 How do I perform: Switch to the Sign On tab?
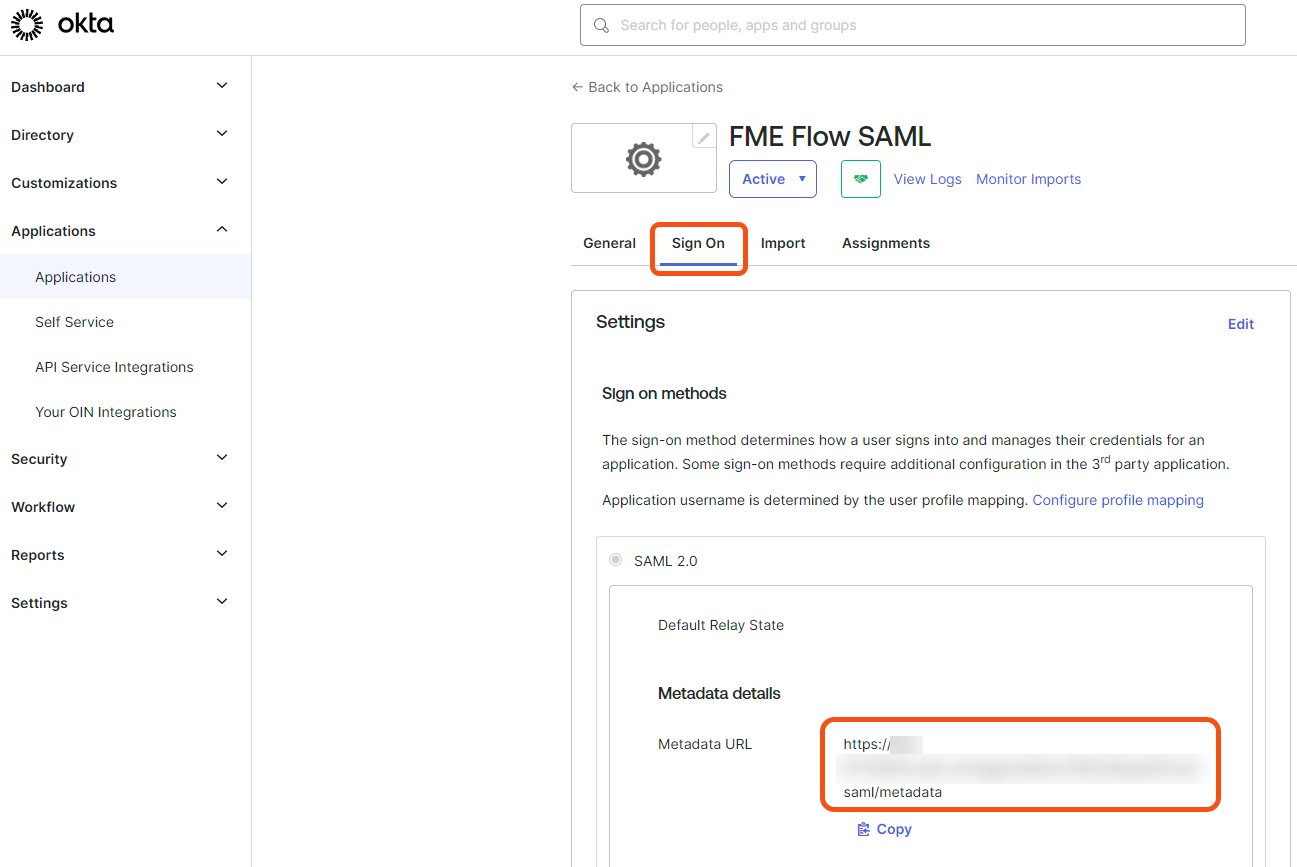coord(698,243)
